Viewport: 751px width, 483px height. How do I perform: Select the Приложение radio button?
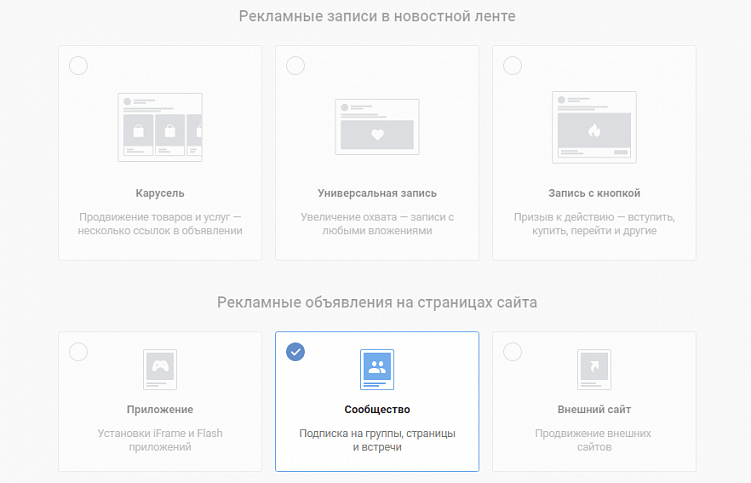79,352
